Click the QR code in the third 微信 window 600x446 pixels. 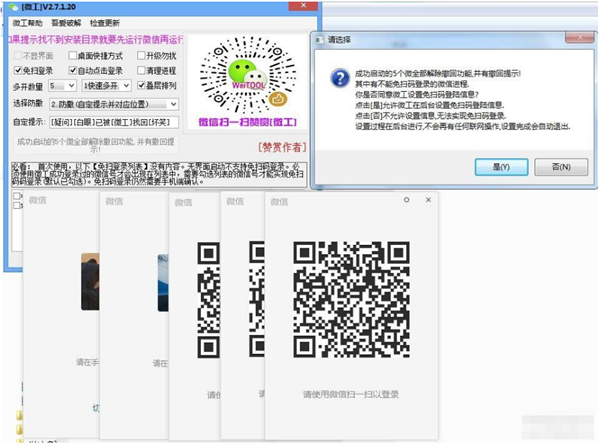coord(209,300)
